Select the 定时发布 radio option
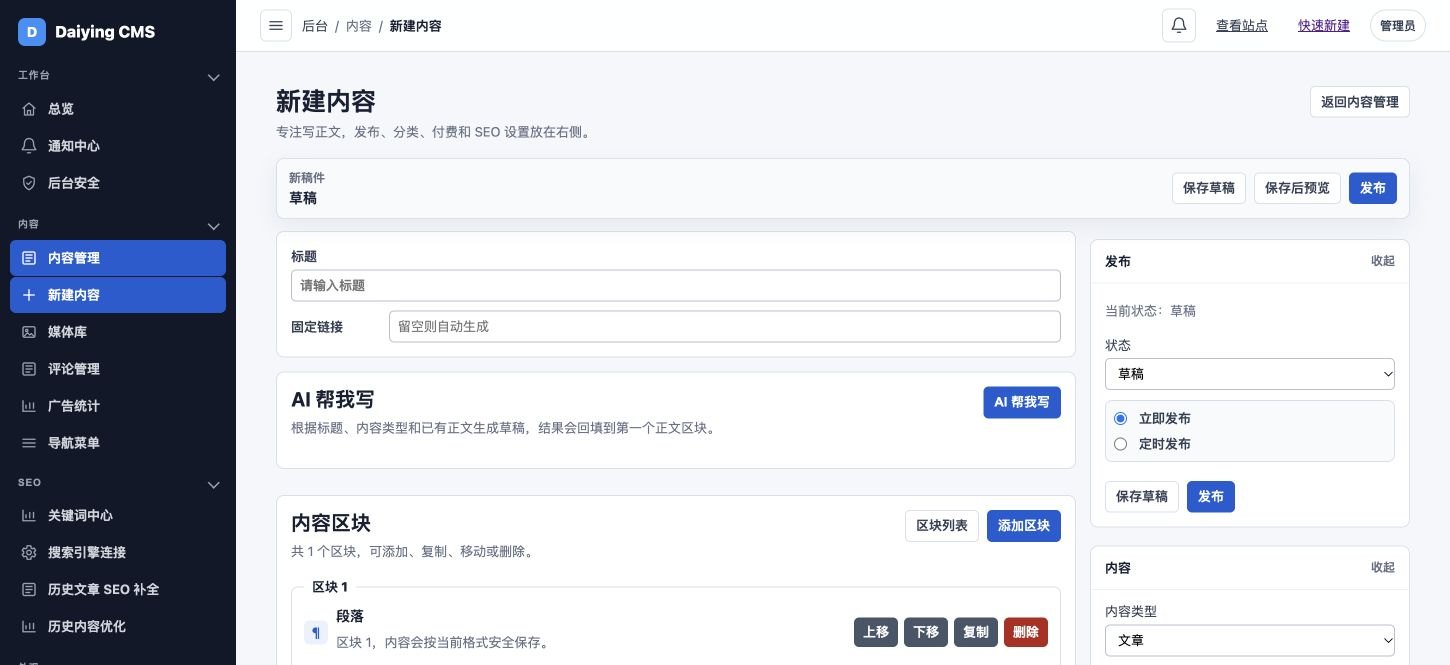The height and width of the screenshot is (665, 1450). 1120,444
